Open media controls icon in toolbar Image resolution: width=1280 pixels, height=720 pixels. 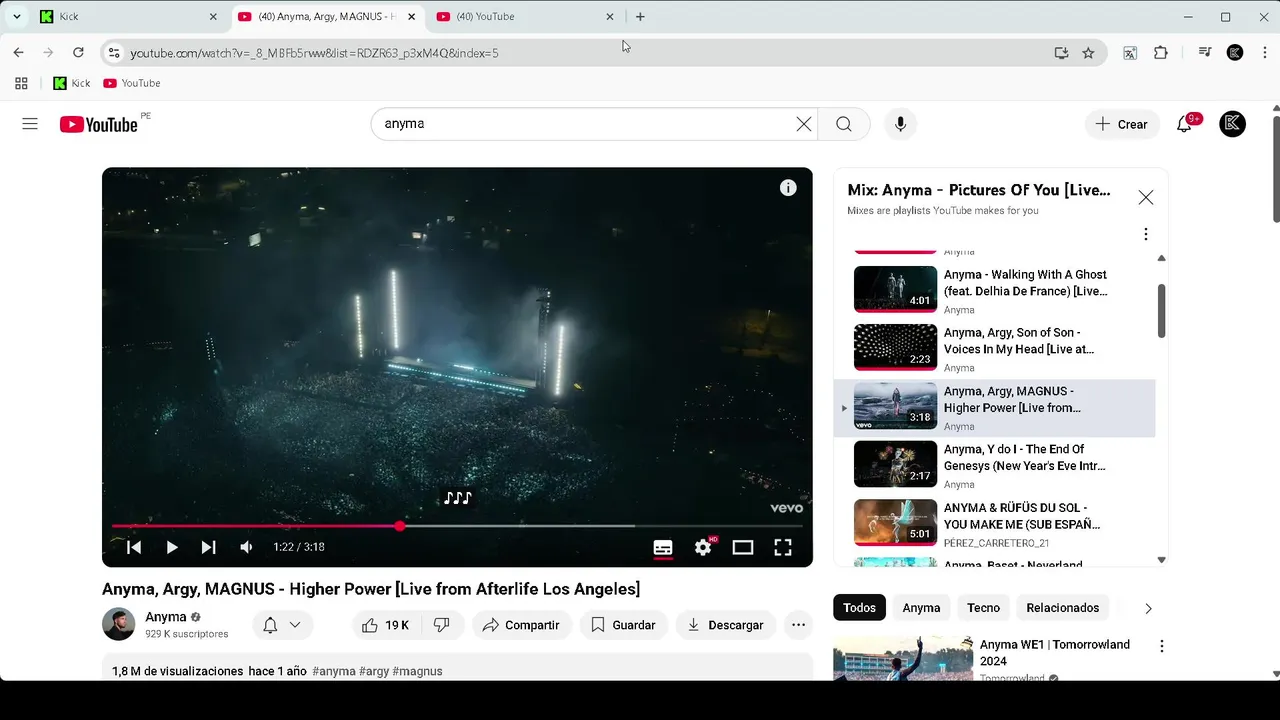click(x=1205, y=53)
